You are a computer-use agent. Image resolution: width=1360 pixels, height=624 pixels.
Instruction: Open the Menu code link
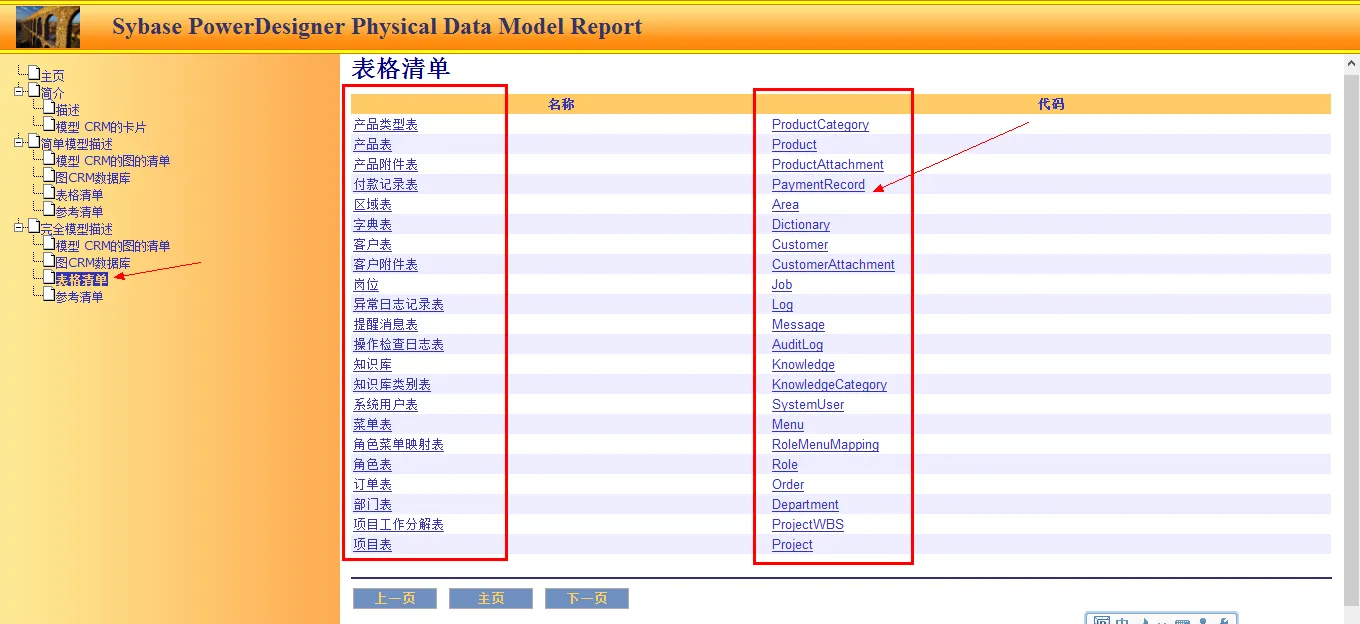pos(788,425)
